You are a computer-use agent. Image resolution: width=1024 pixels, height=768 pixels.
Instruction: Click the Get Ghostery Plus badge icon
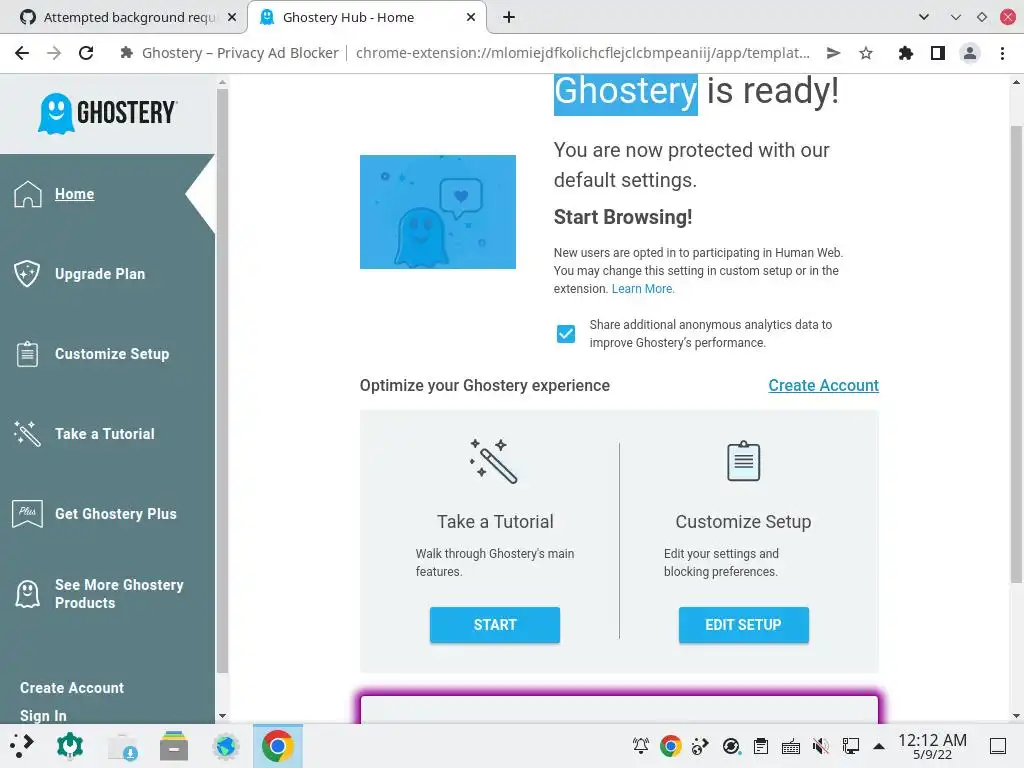(27, 513)
